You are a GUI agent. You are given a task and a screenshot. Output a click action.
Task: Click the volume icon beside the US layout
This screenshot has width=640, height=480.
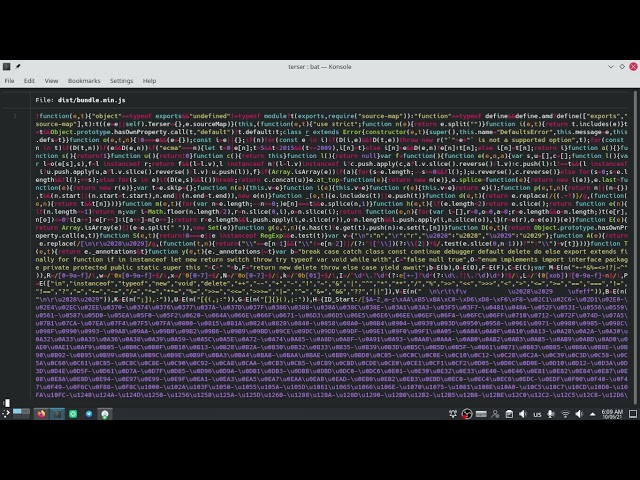click(523, 414)
